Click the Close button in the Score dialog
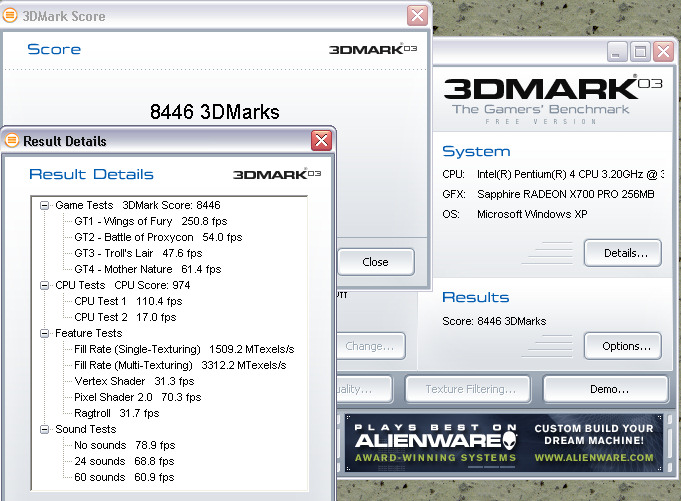Viewport: 681px width, 501px height. point(376,262)
